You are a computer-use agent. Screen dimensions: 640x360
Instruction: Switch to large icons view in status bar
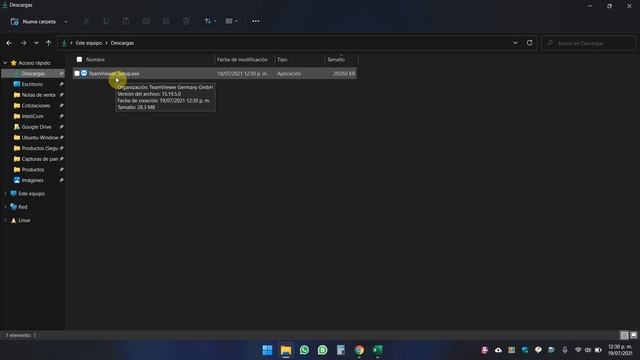[633, 335]
